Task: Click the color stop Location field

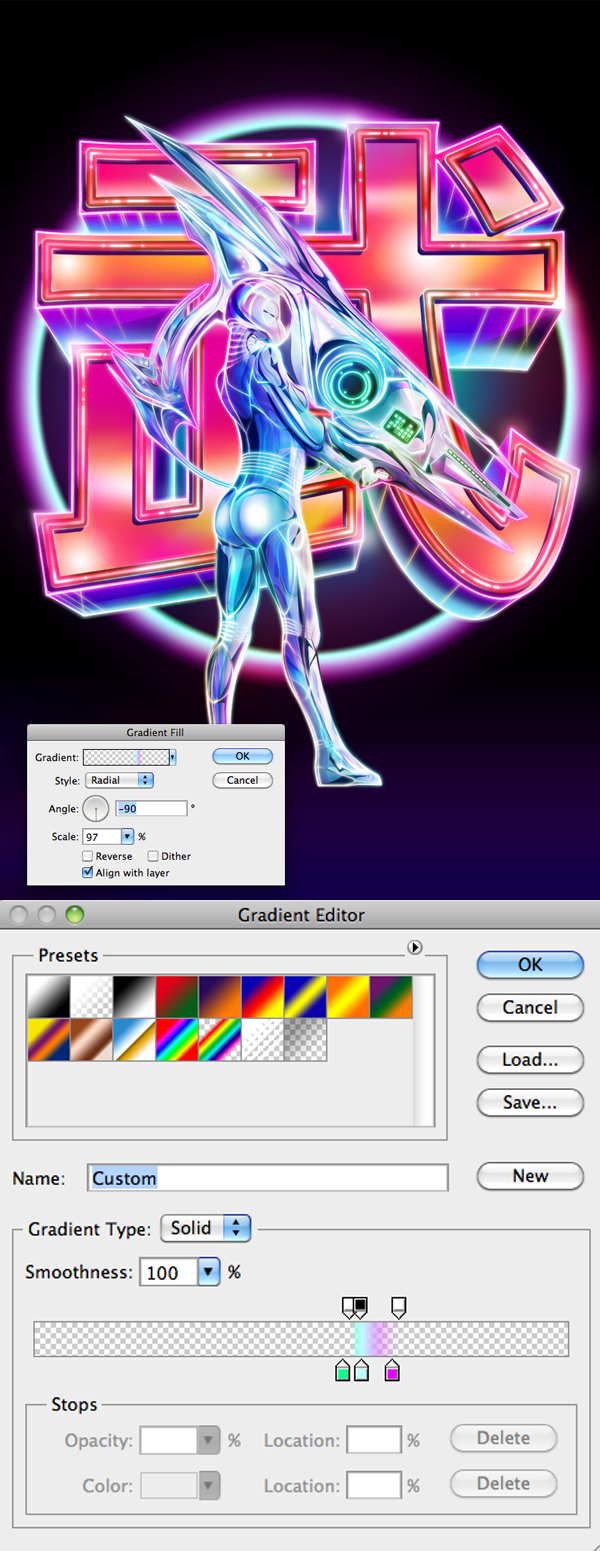Action: click(374, 1484)
